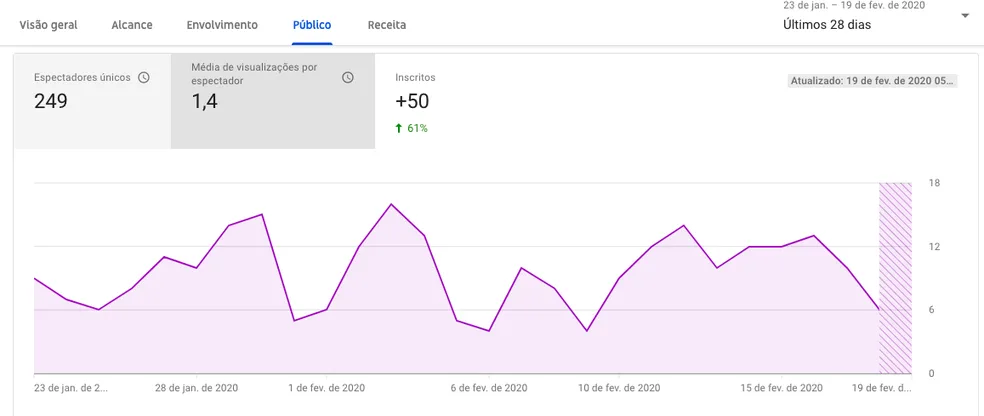Go to the Envolvimento tab

click(x=222, y=25)
